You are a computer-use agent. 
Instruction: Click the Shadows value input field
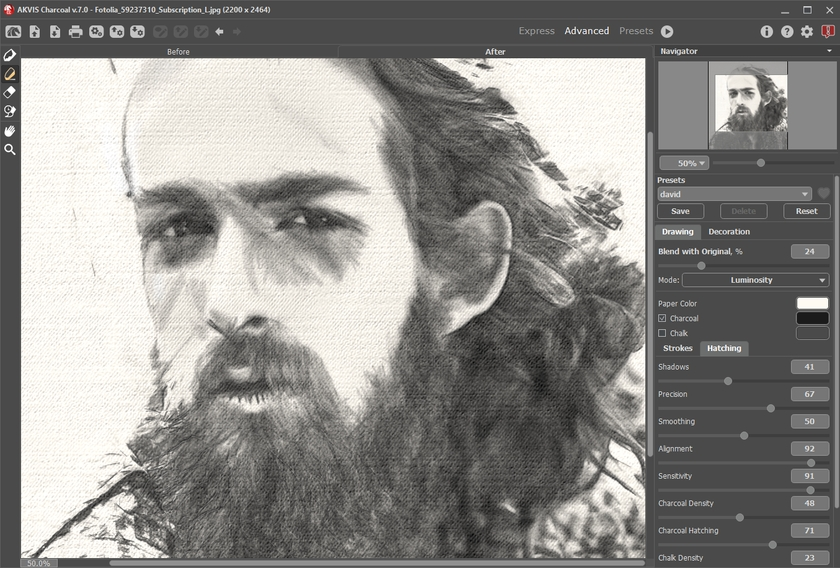[809, 367]
